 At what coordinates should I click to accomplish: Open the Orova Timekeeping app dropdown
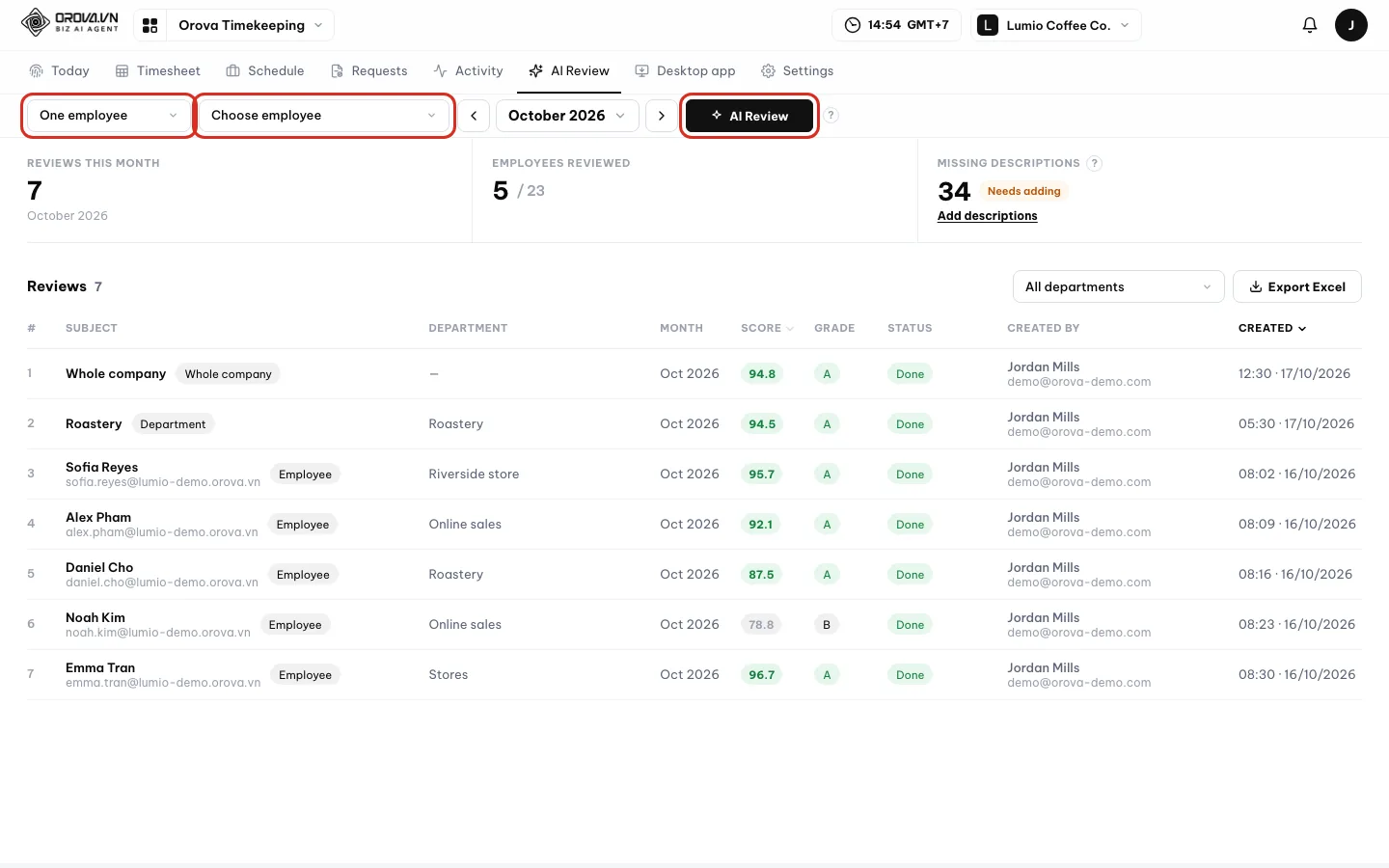pyautogui.click(x=250, y=25)
